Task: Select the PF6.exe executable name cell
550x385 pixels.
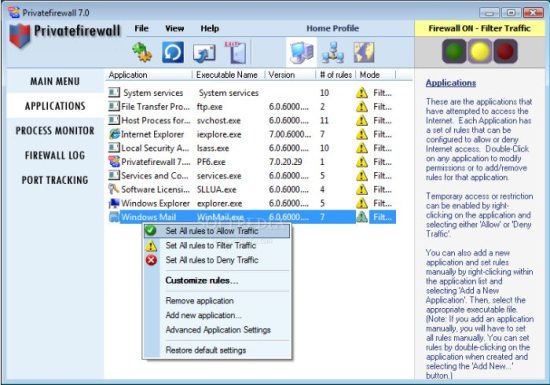Action: click(x=211, y=162)
